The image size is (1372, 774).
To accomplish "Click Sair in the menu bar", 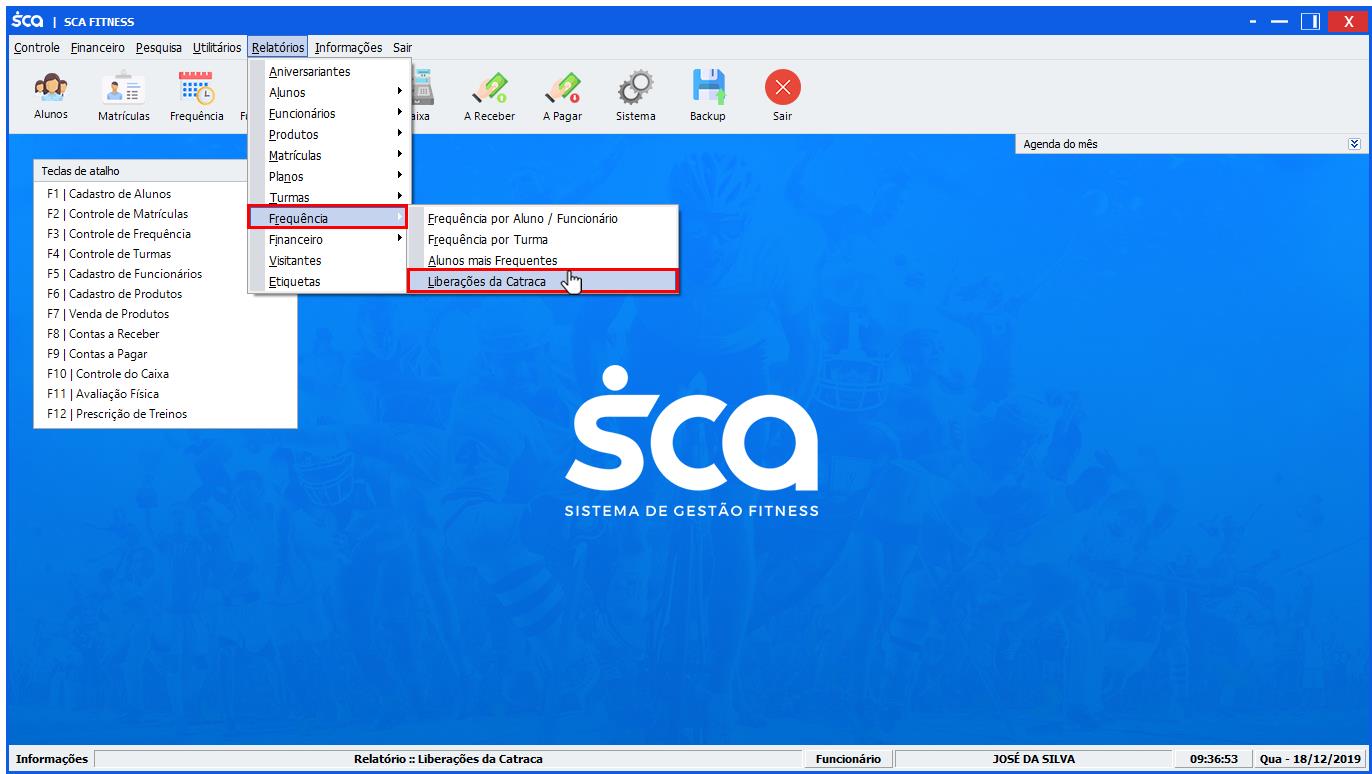I will 402,47.
